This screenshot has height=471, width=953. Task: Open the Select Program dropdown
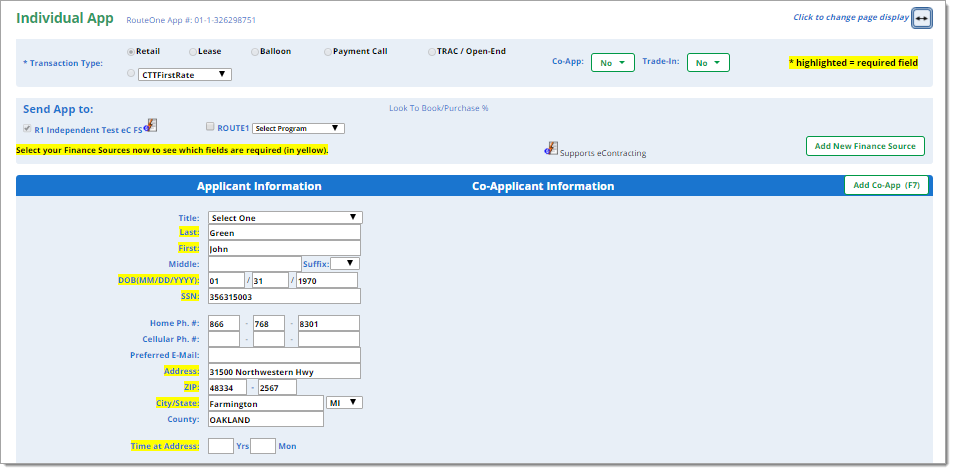point(298,128)
